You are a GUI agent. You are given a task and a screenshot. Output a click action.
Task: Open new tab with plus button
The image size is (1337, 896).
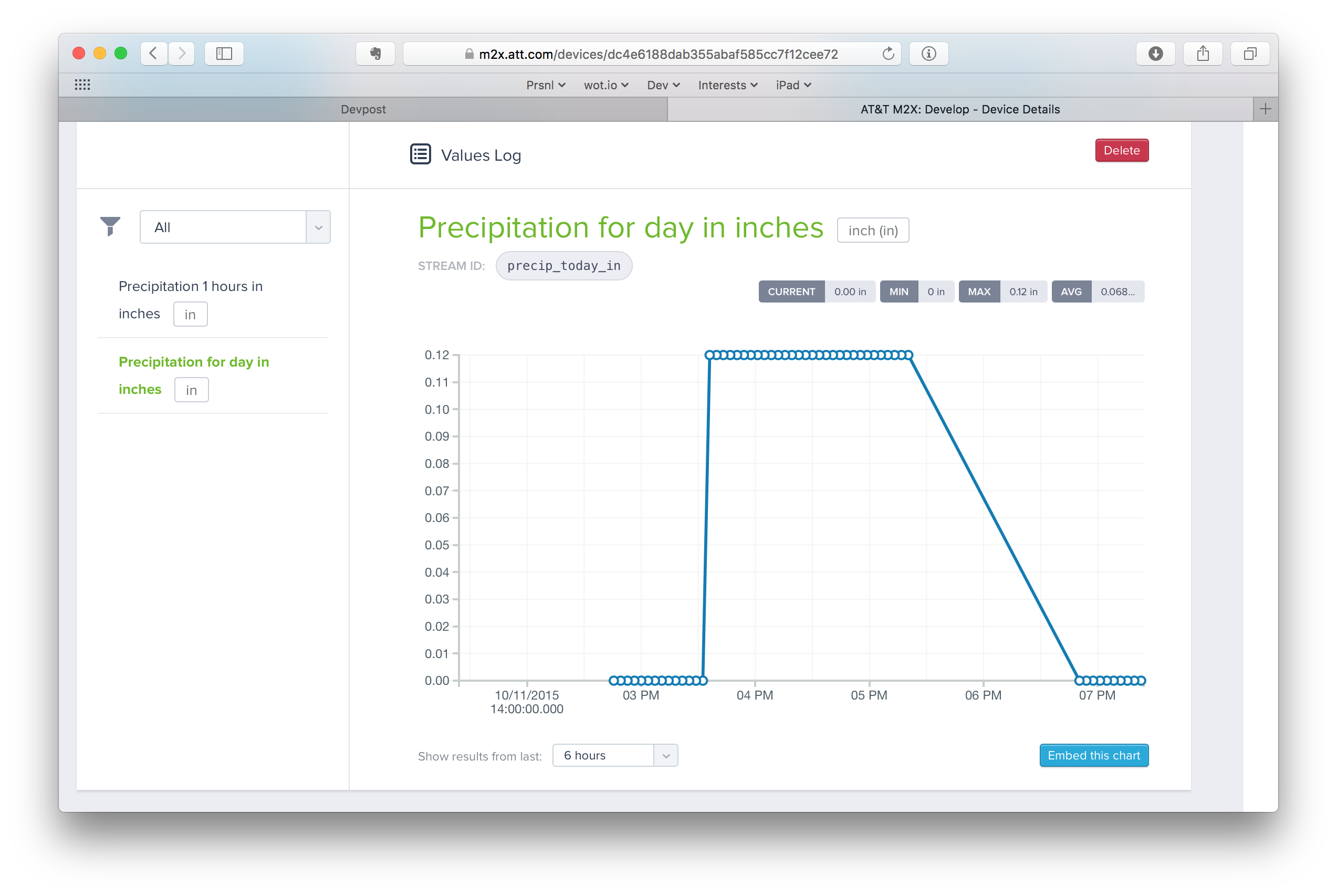1265,109
